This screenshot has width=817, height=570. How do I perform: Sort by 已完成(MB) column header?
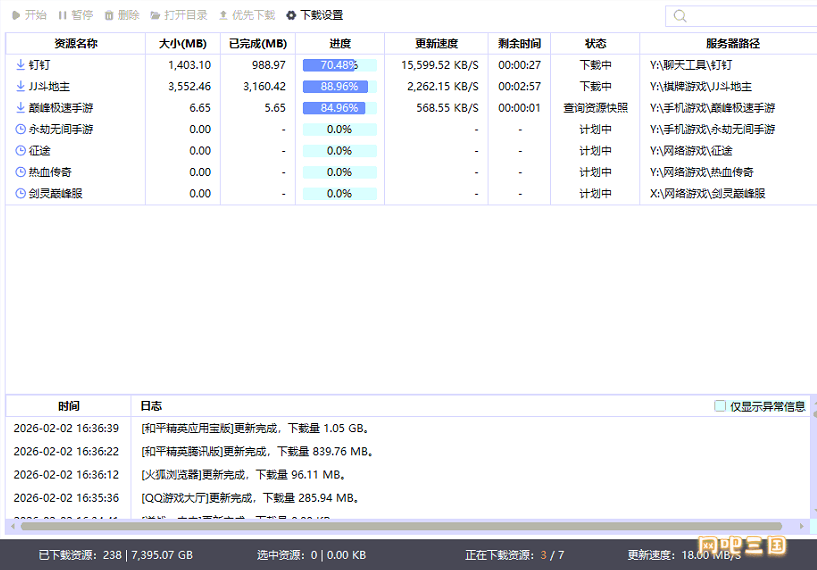pyautogui.click(x=258, y=43)
